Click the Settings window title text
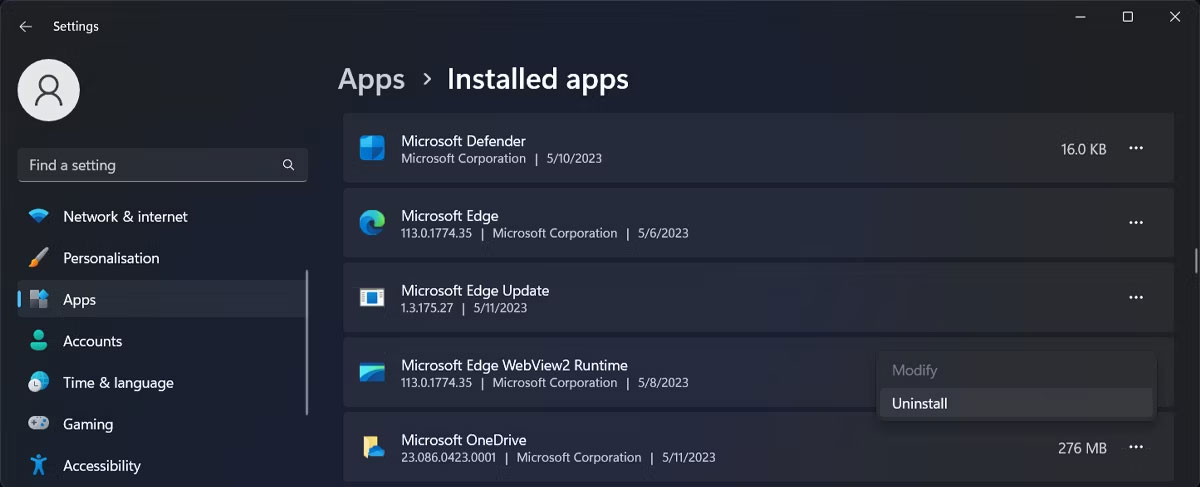The height and width of the screenshot is (487, 1200). point(76,27)
